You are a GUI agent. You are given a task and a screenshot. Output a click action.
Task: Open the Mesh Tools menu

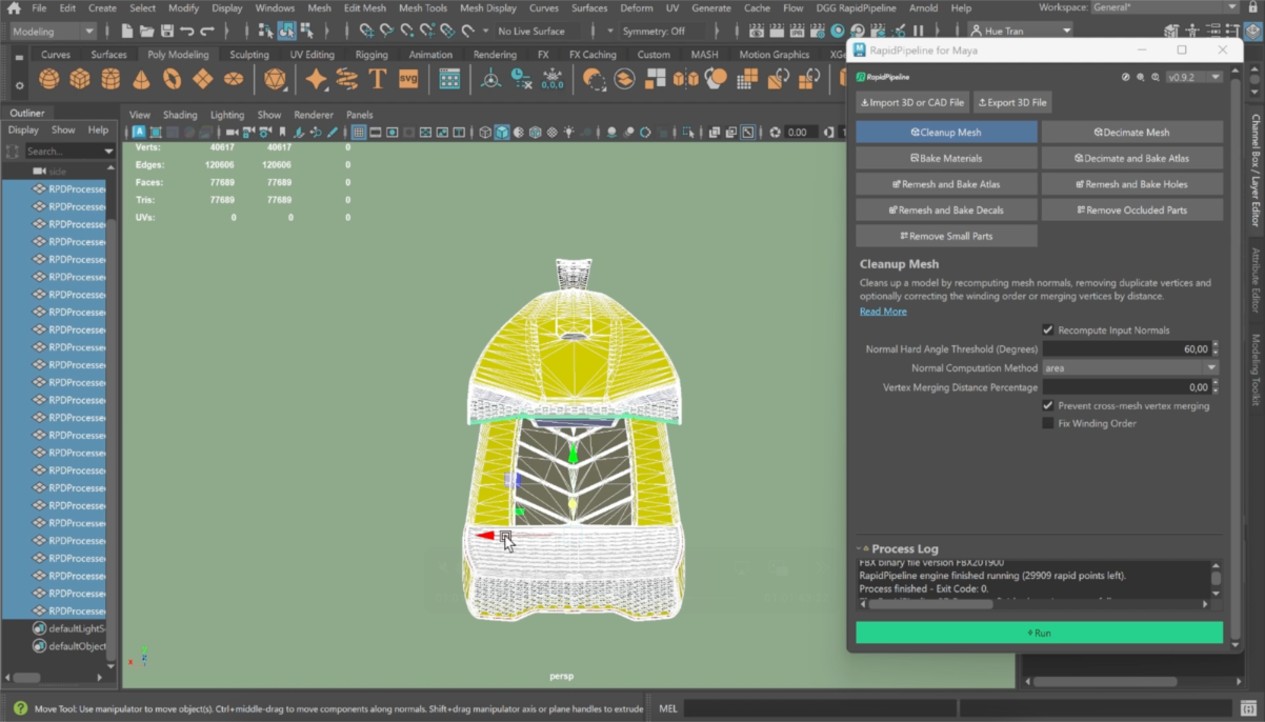click(x=423, y=8)
